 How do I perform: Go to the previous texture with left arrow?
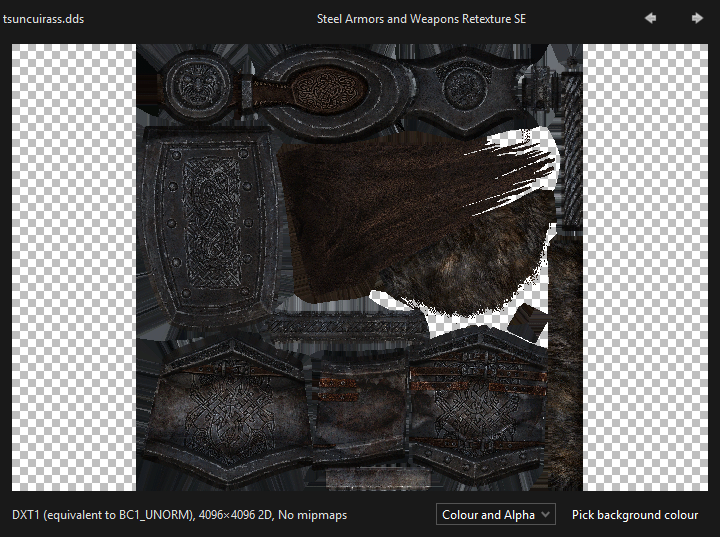pos(650,18)
